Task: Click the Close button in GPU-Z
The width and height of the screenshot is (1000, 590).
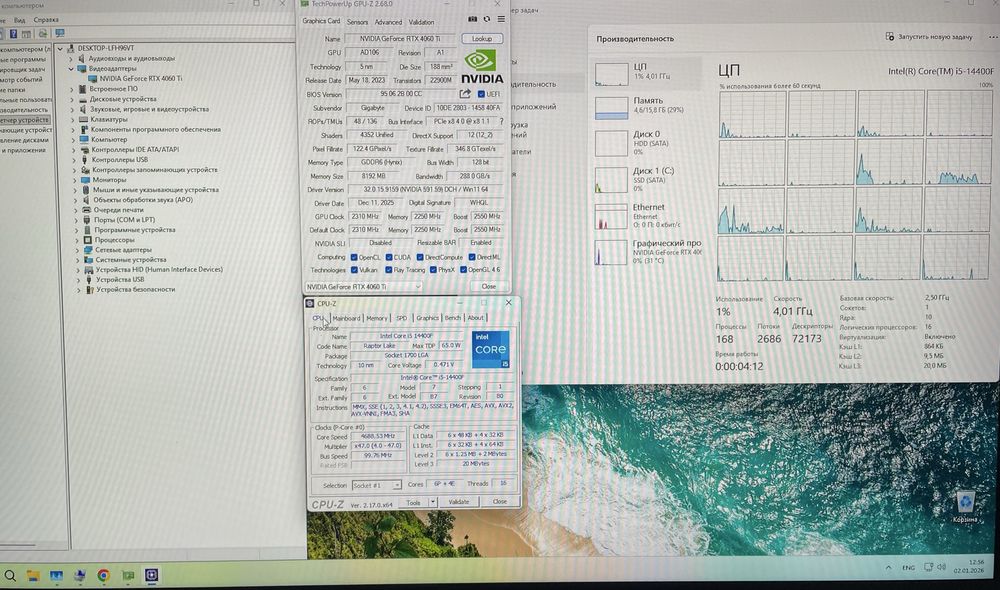Action: (489, 286)
